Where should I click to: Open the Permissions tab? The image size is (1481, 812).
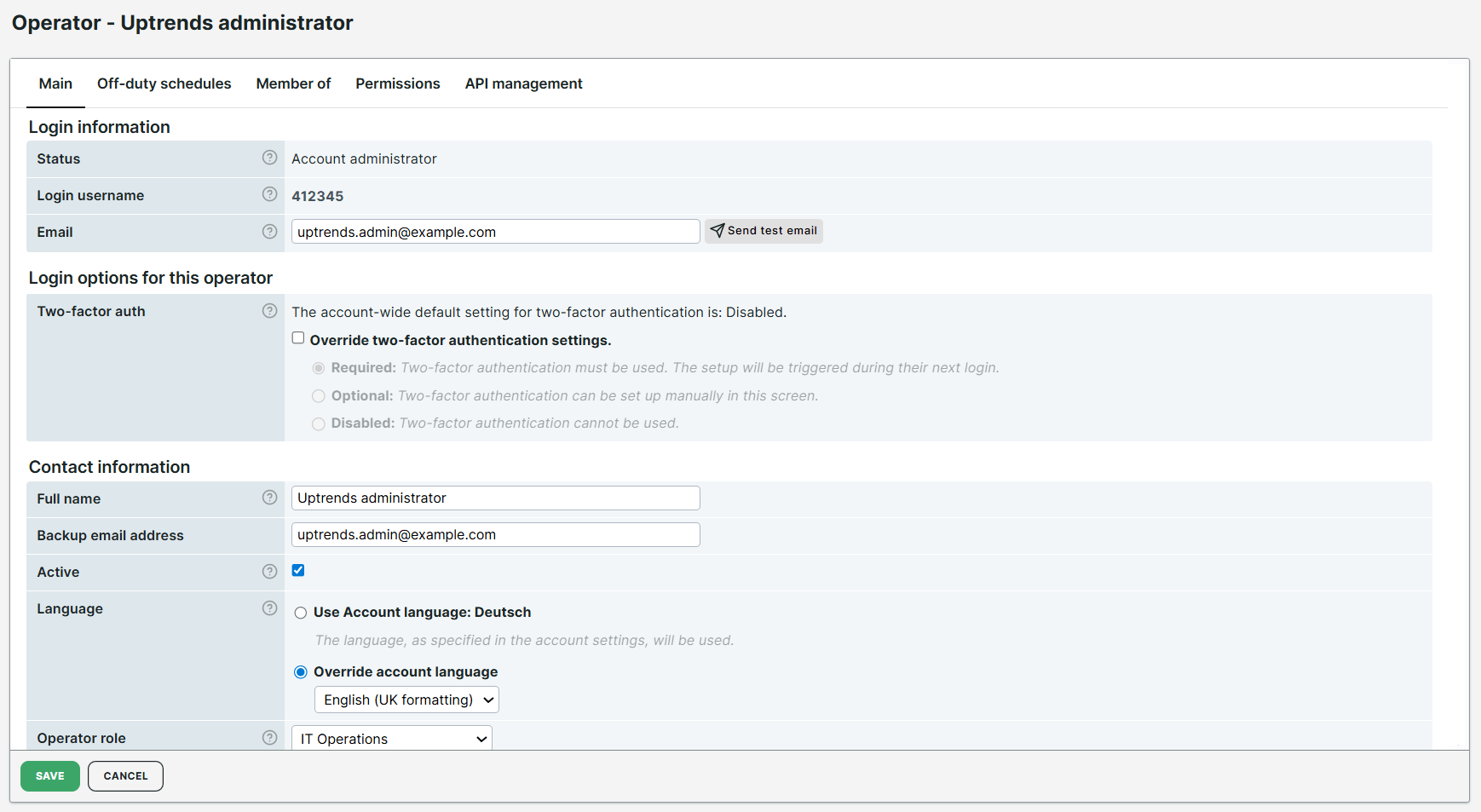click(x=397, y=84)
